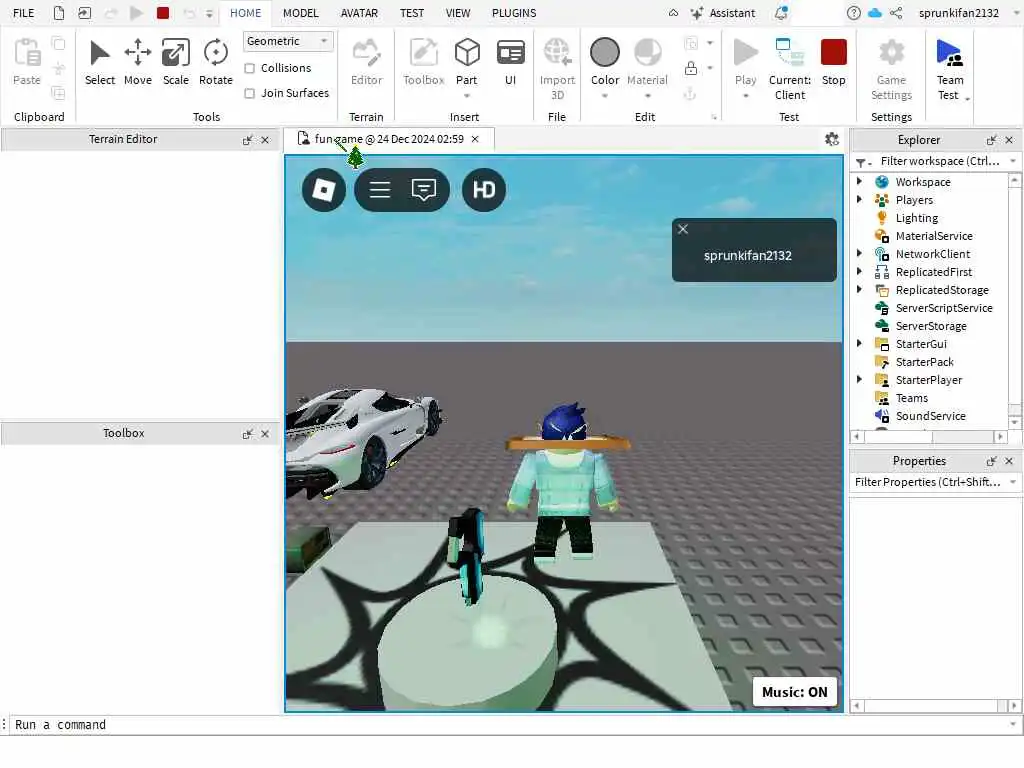The height and width of the screenshot is (768, 1024).
Task: Click the Roblox logo menu button in viewport
Action: 324,190
